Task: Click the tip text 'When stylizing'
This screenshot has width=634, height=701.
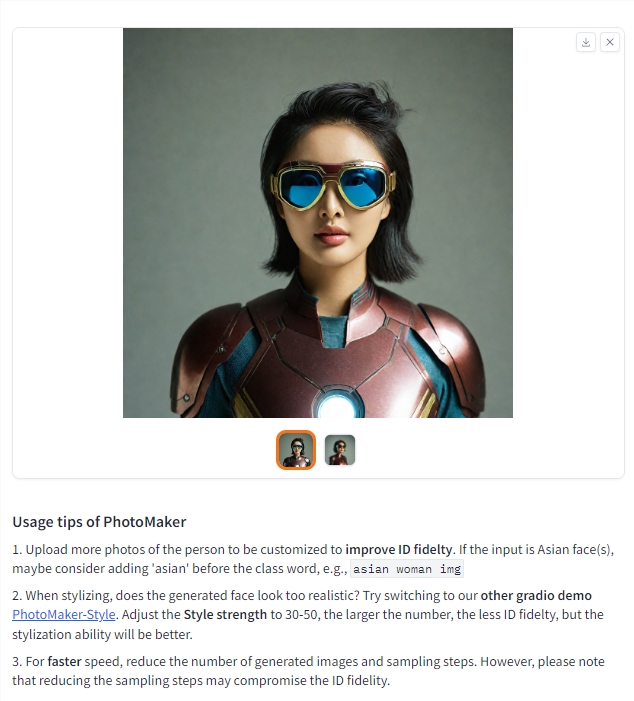Action: pyautogui.click(x=69, y=595)
